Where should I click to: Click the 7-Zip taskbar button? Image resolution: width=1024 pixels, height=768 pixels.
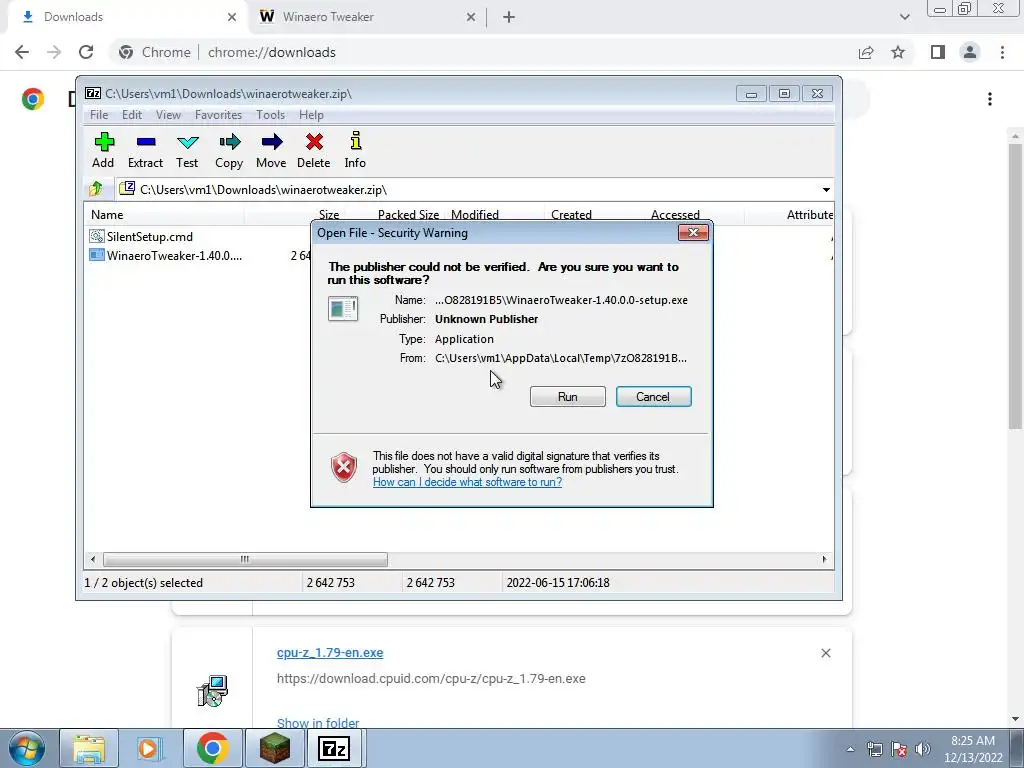pos(334,748)
